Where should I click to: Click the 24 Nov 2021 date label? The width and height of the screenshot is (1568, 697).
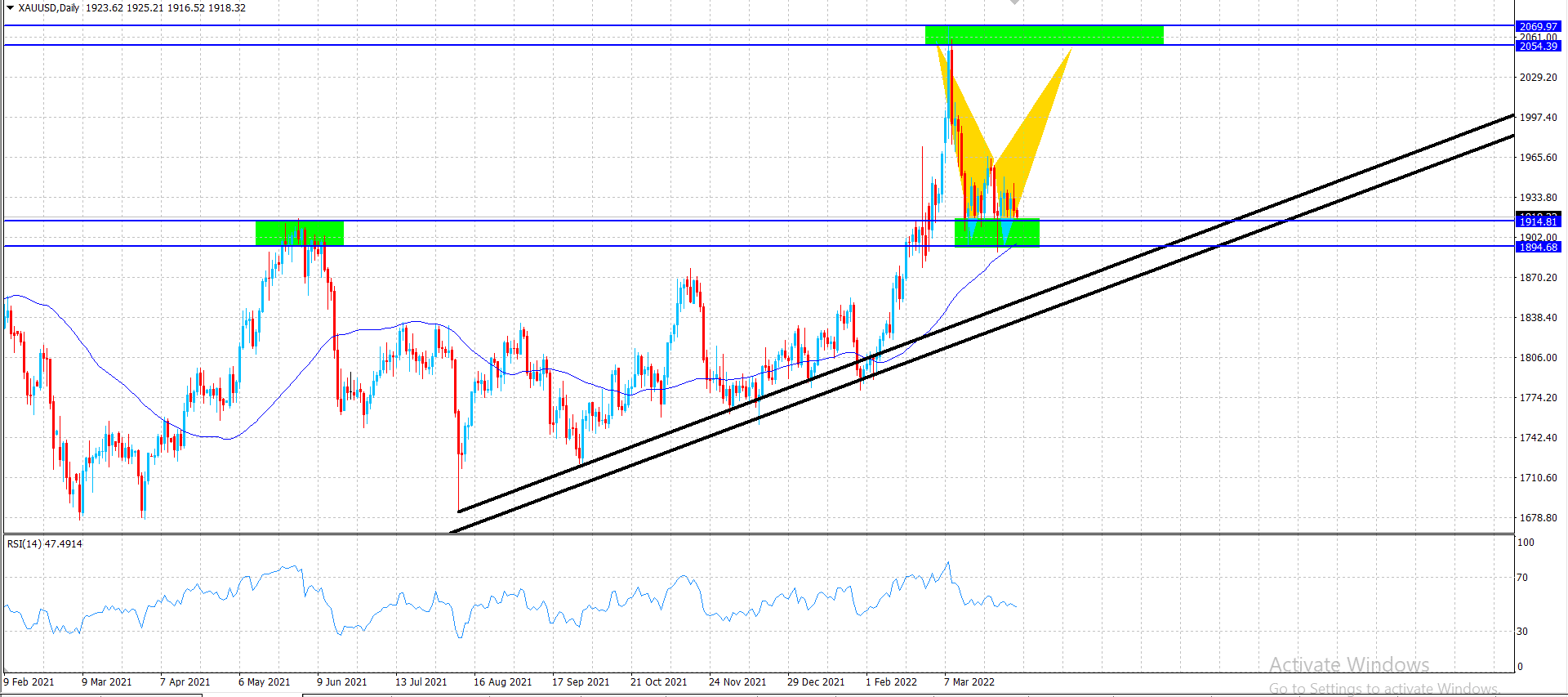(x=738, y=682)
